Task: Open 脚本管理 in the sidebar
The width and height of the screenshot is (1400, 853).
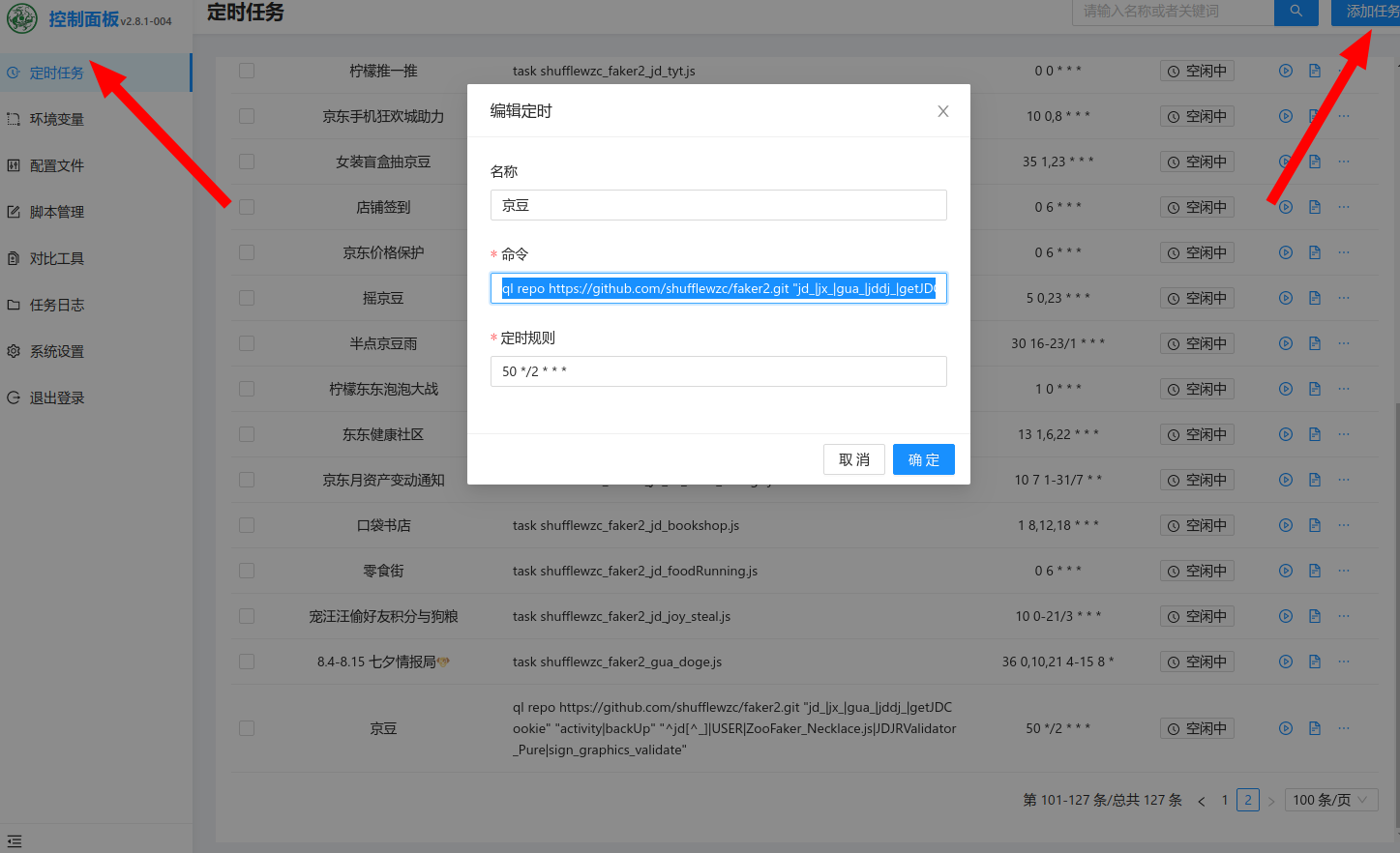Action: [x=96, y=212]
